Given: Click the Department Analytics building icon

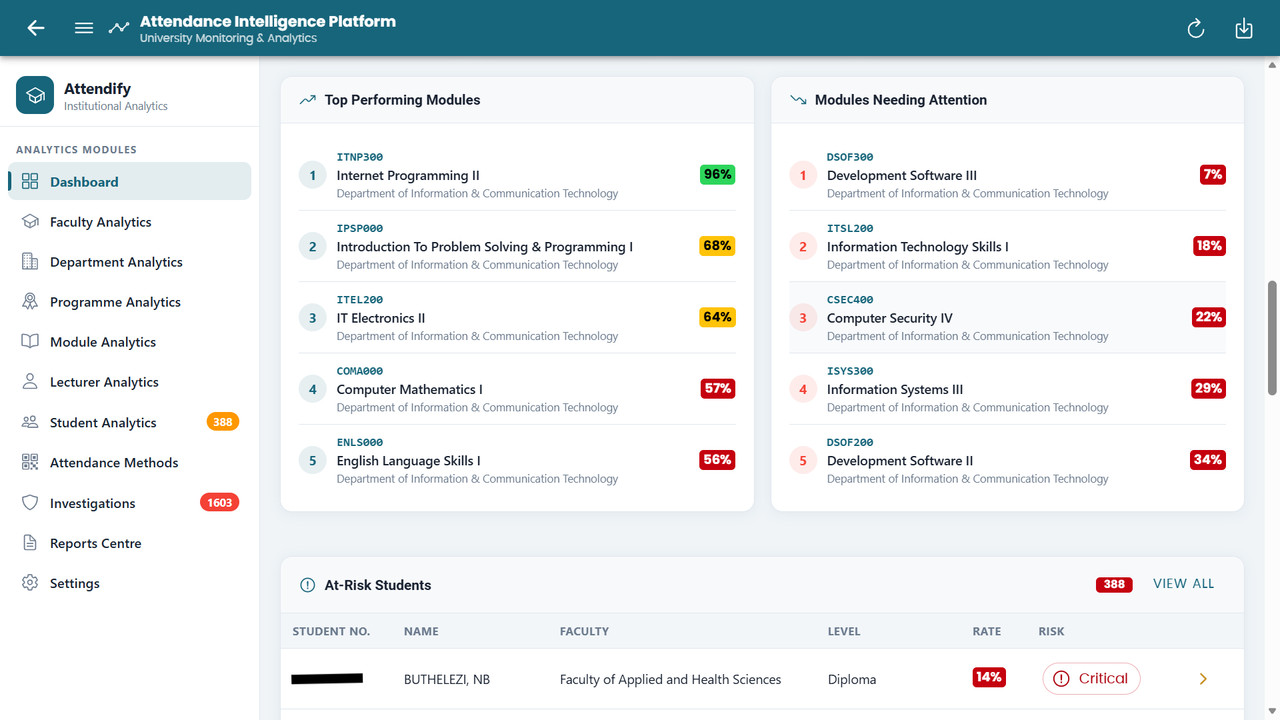Looking at the screenshot, I should tap(30, 261).
